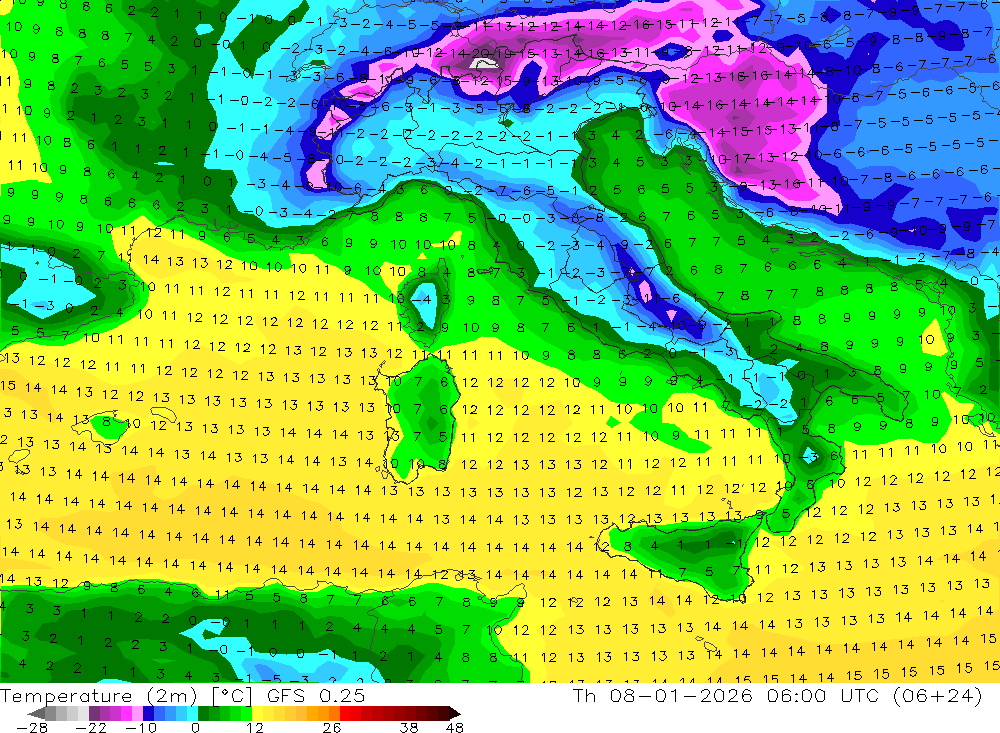Image resolution: width=1000 pixels, height=733 pixels.
Task: Click the -28 label under the color scale
Action: coord(31,727)
